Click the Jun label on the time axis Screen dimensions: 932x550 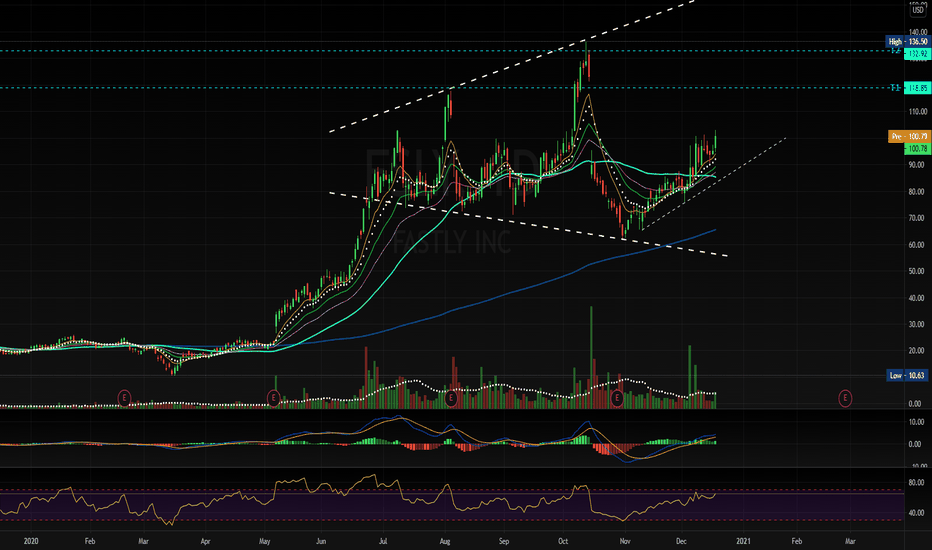click(x=321, y=541)
